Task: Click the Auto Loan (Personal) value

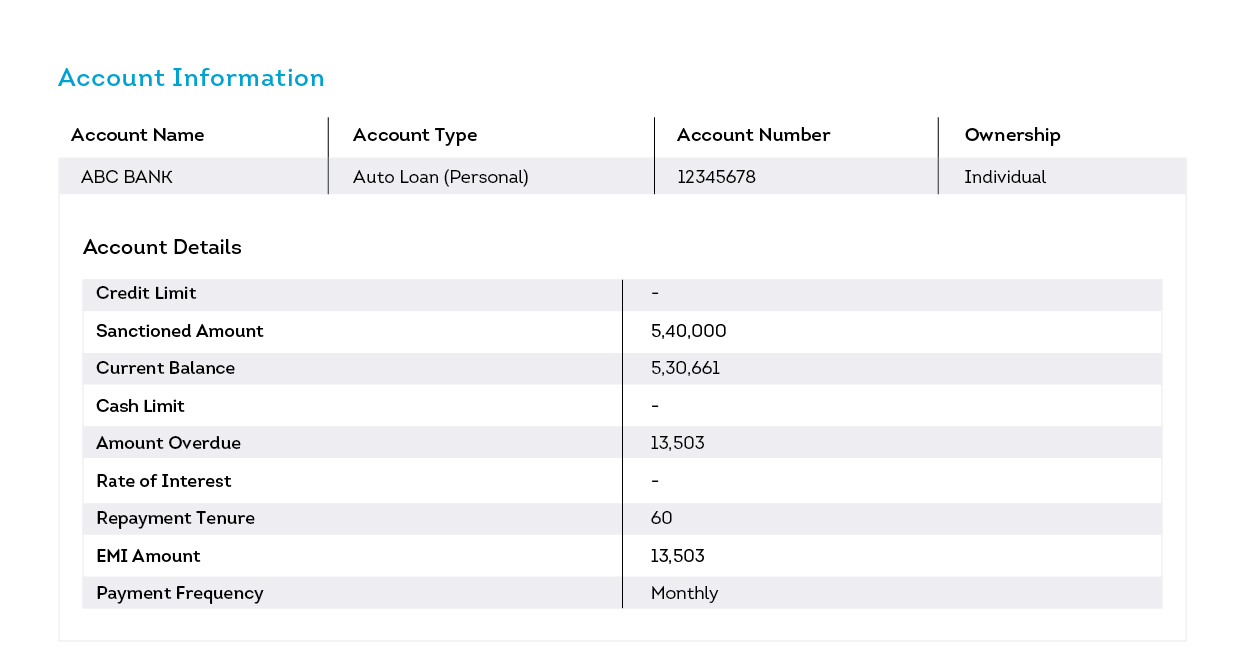Action: pyautogui.click(x=440, y=177)
